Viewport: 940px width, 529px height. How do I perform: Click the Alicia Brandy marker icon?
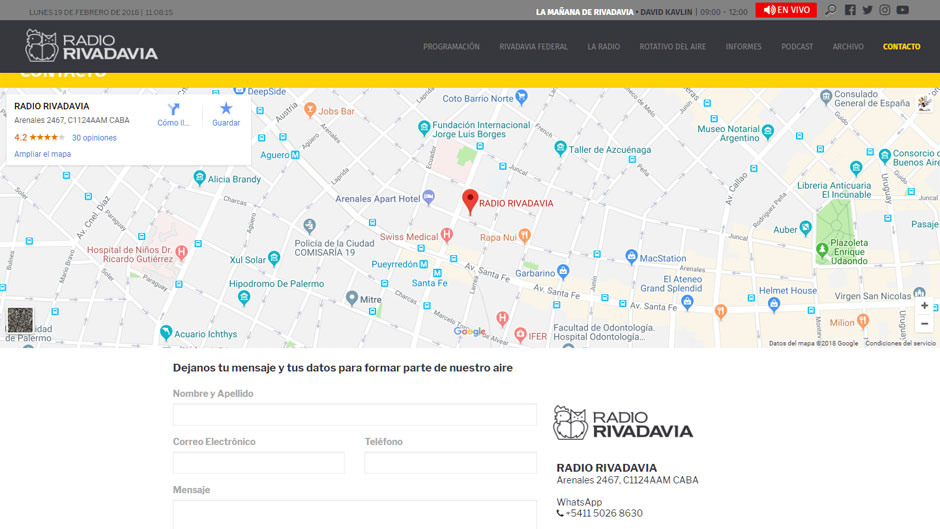[x=200, y=178]
